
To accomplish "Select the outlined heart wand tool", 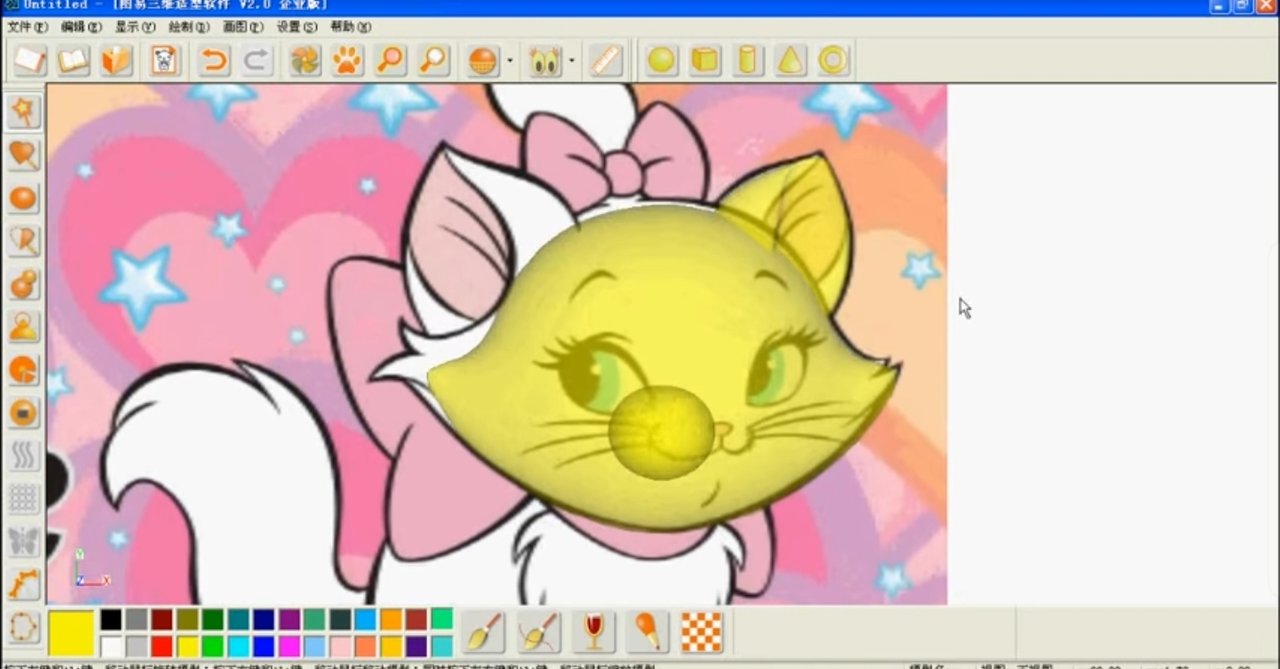I will [24, 241].
